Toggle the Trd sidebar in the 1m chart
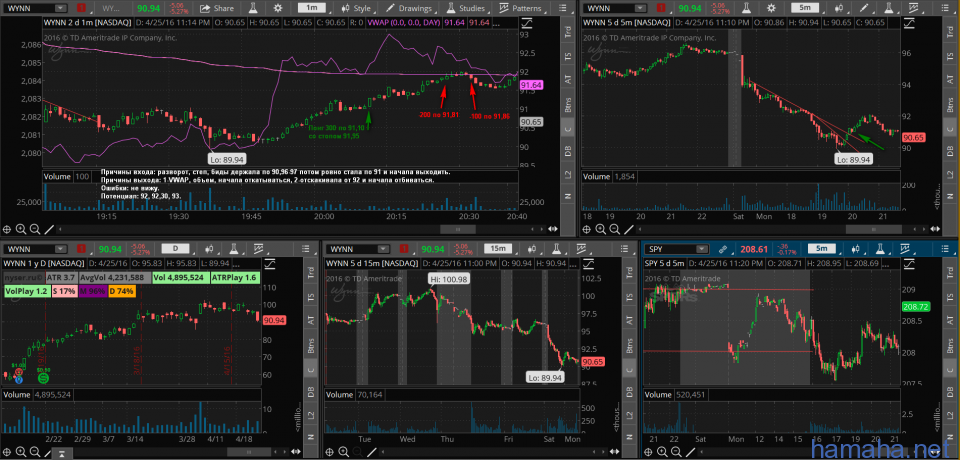Screen dimensions: 960x460 [568, 34]
